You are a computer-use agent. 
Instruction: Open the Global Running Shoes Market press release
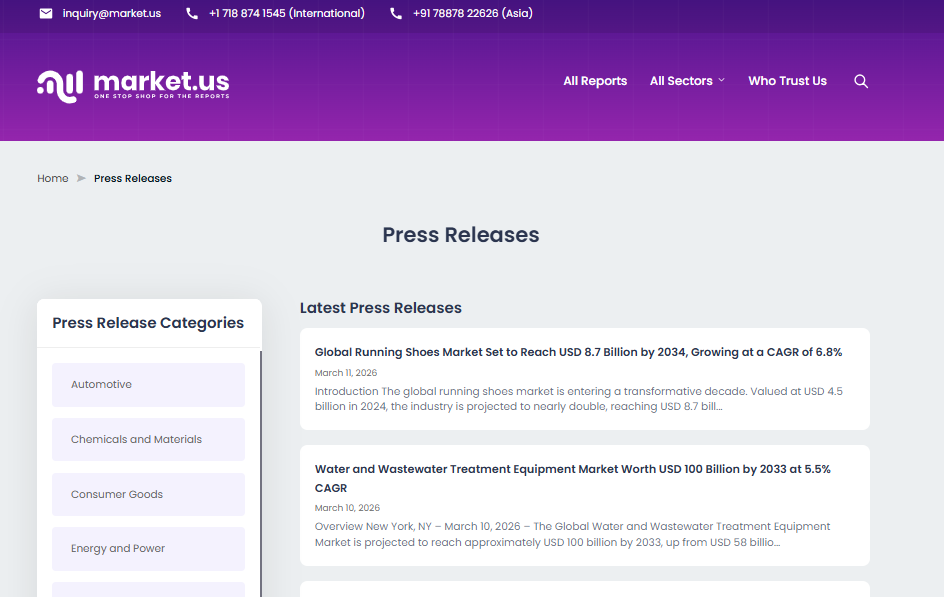578,352
